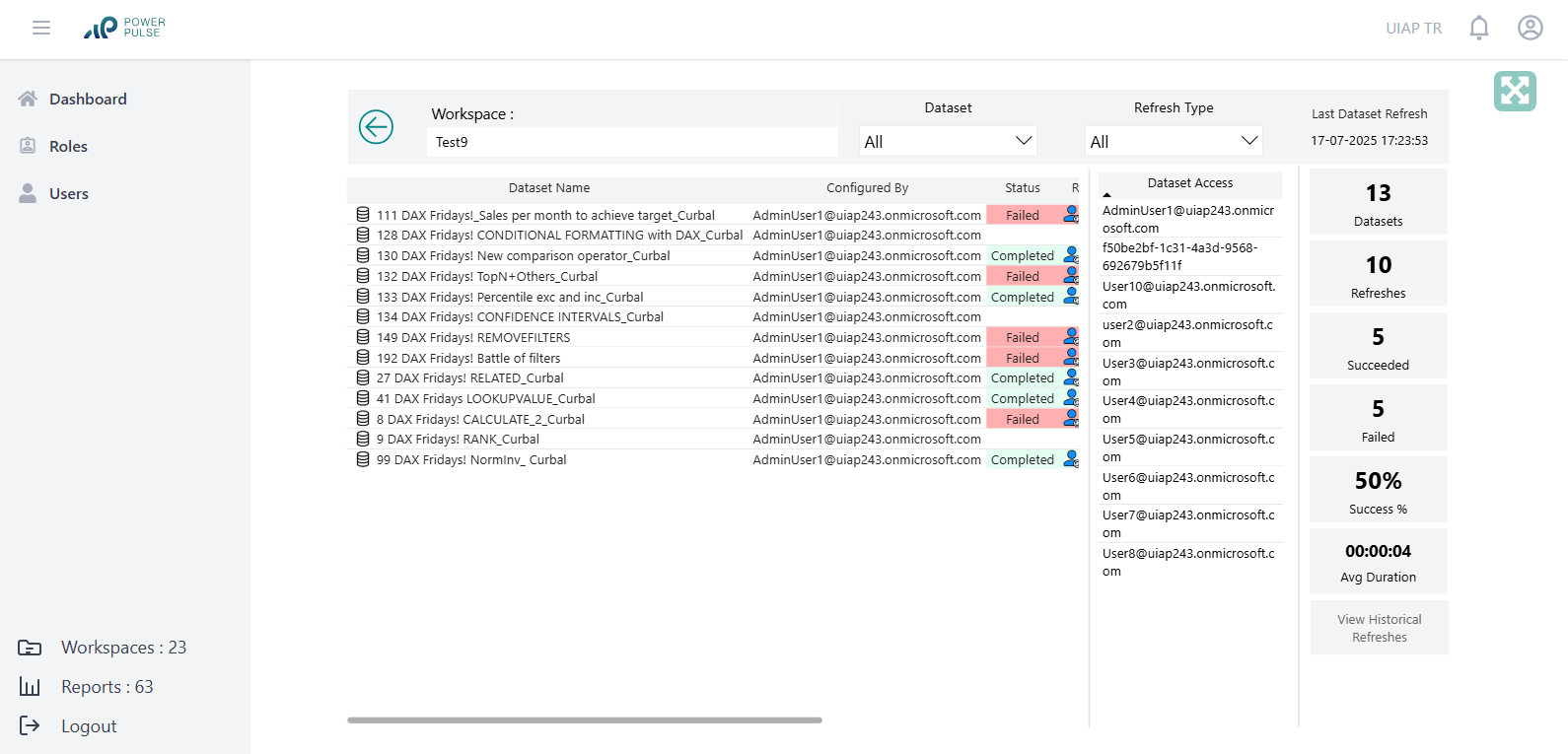
Task: Click the Logout option
Action: [x=89, y=726]
